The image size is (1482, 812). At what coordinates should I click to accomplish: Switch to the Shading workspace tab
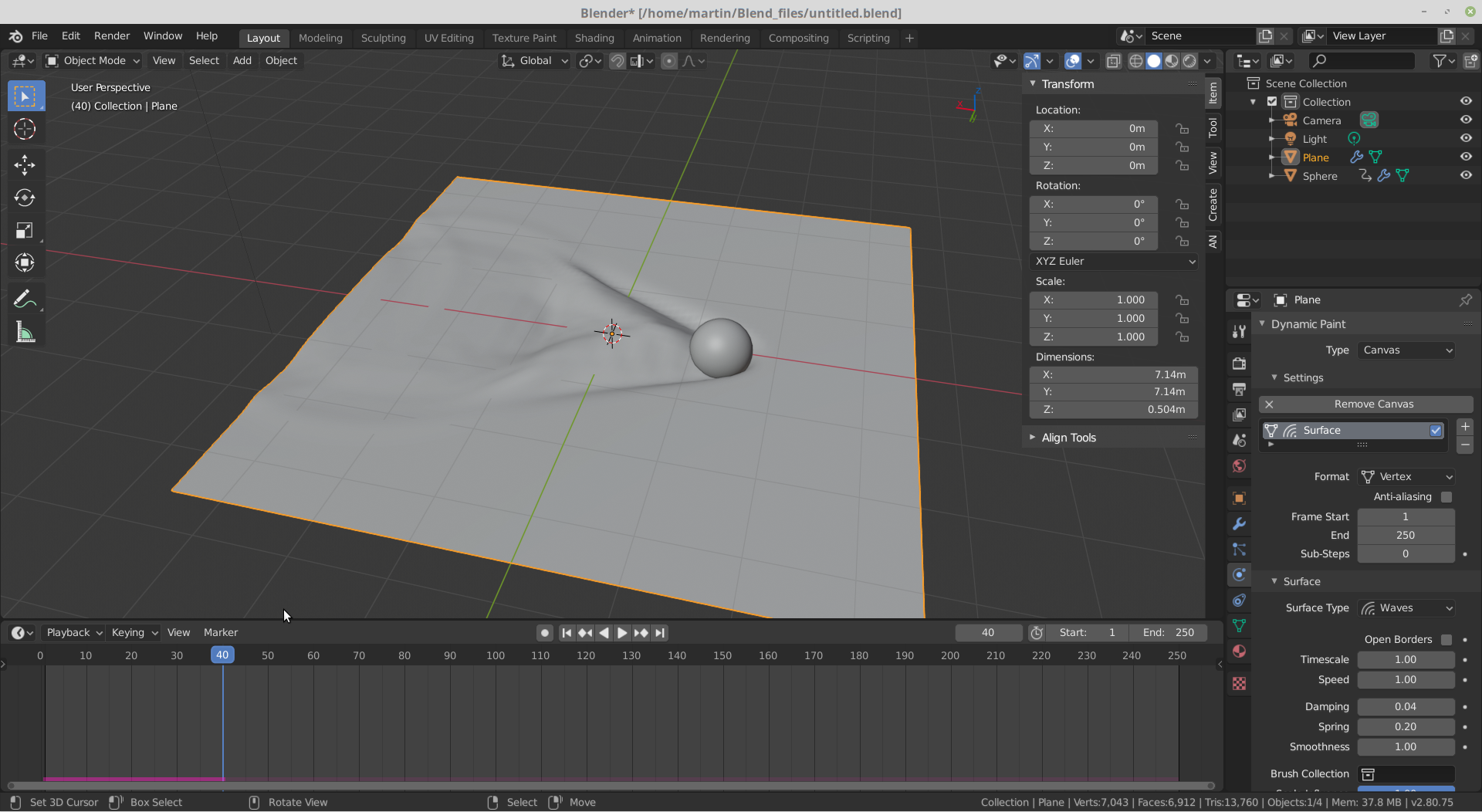click(x=594, y=38)
